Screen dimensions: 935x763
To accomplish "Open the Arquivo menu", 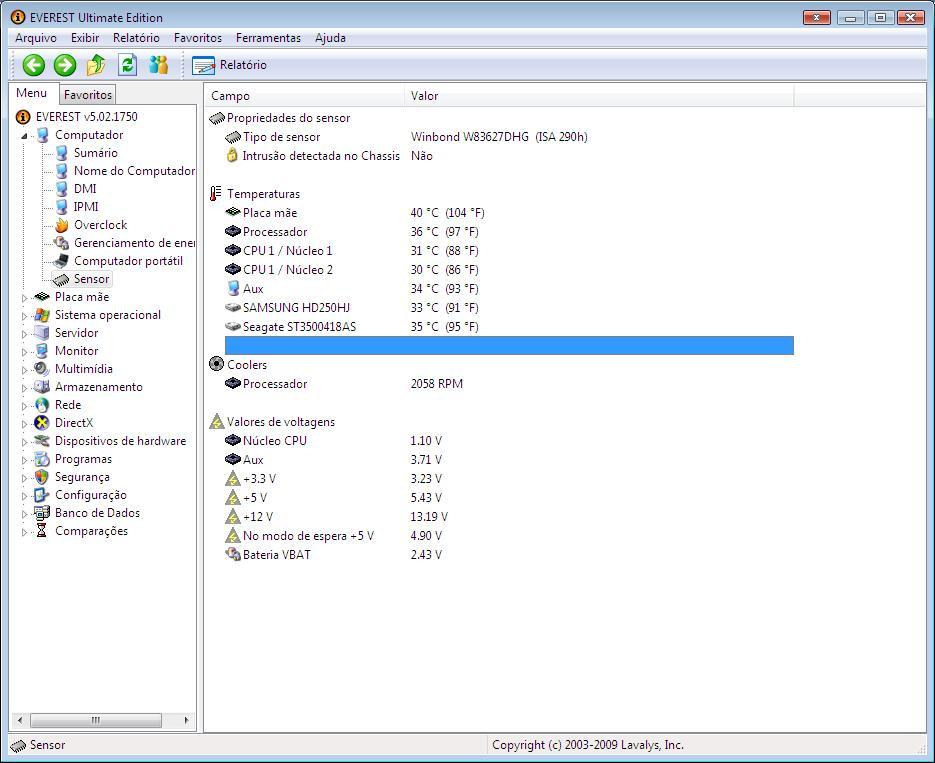I will (x=36, y=38).
